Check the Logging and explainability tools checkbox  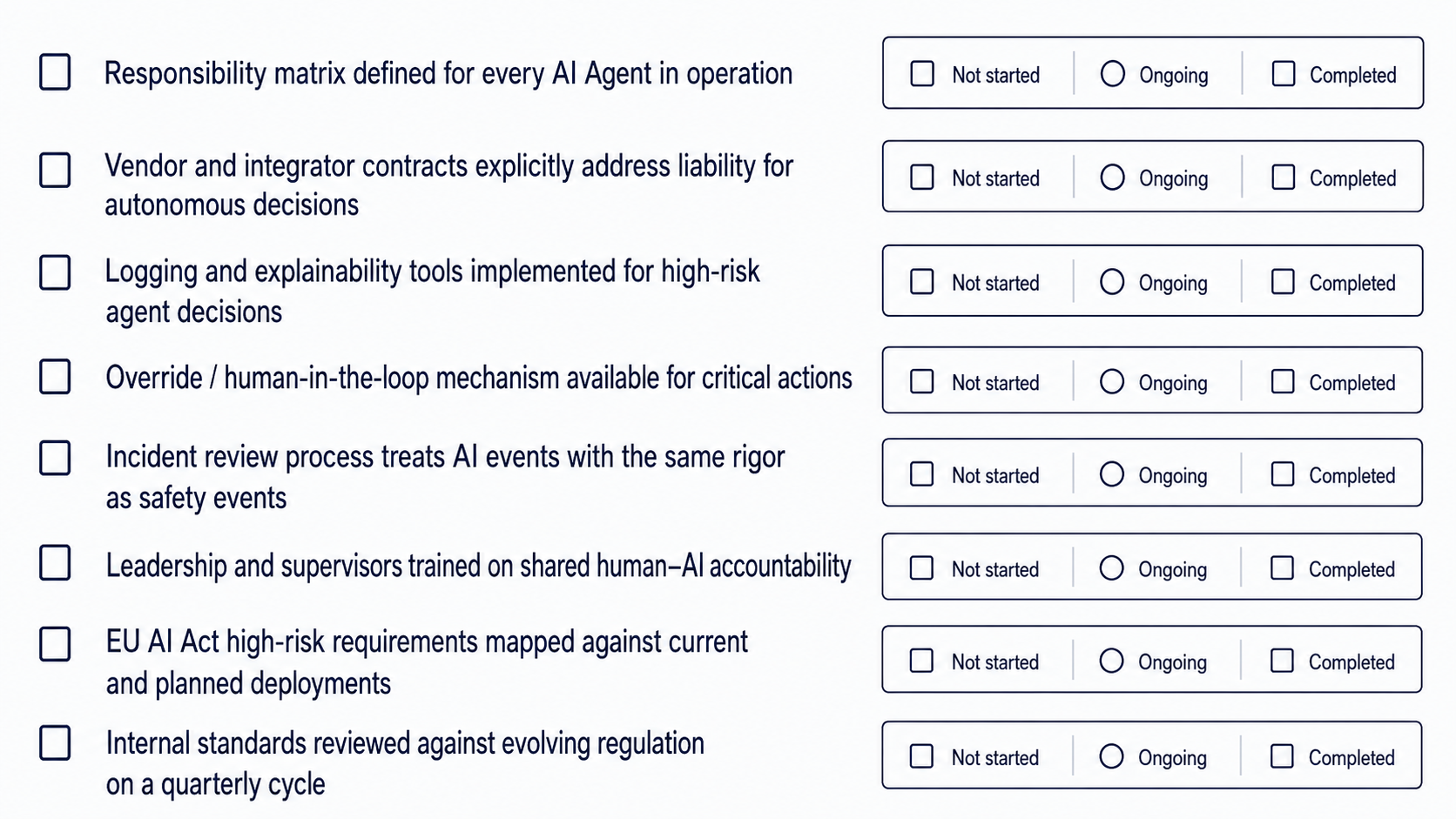click(x=55, y=272)
